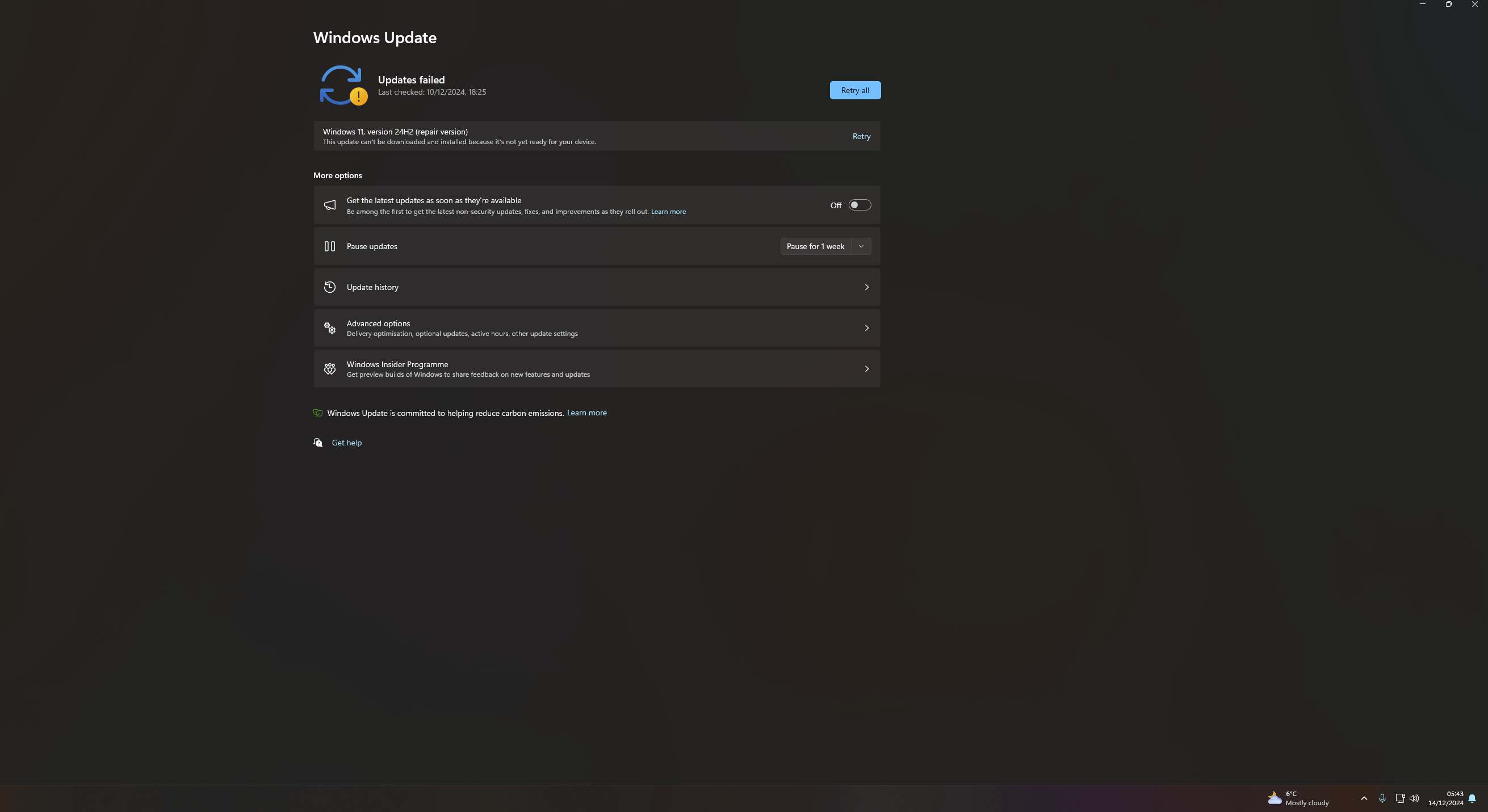The width and height of the screenshot is (1488, 812).
Task: Click the update not ready message text
Action: click(x=459, y=142)
